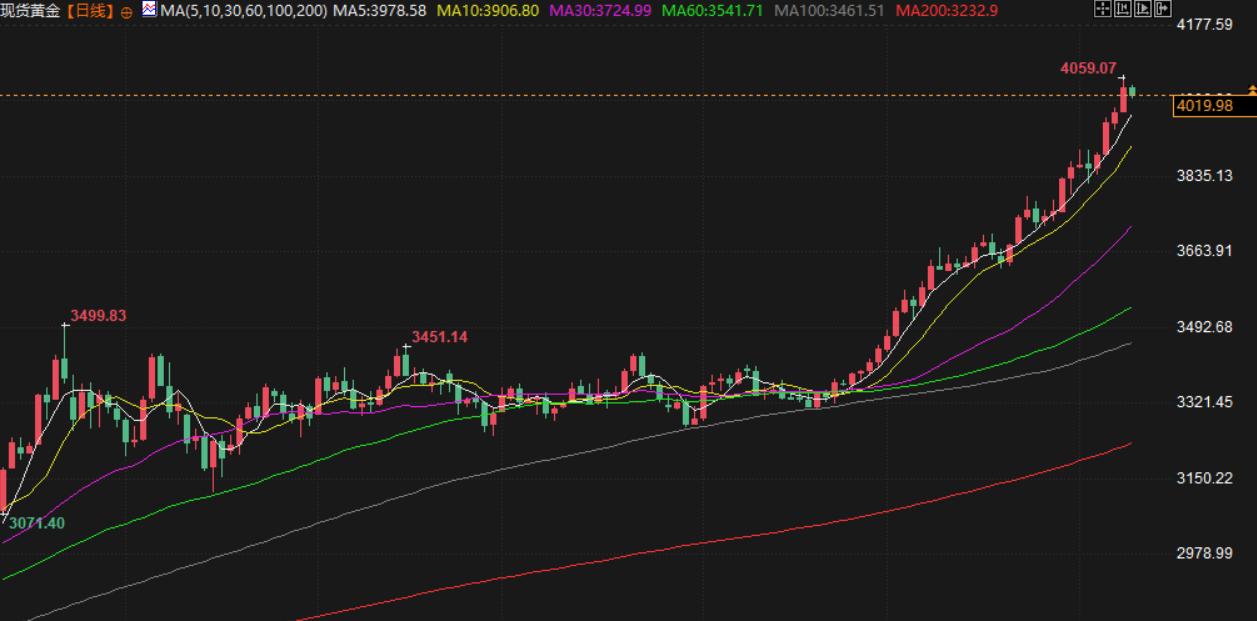Image resolution: width=1257 pixels, height=621 pixels.
Task: Click the orange circled-plus icon beside 日线
Action: coord(126,11)
